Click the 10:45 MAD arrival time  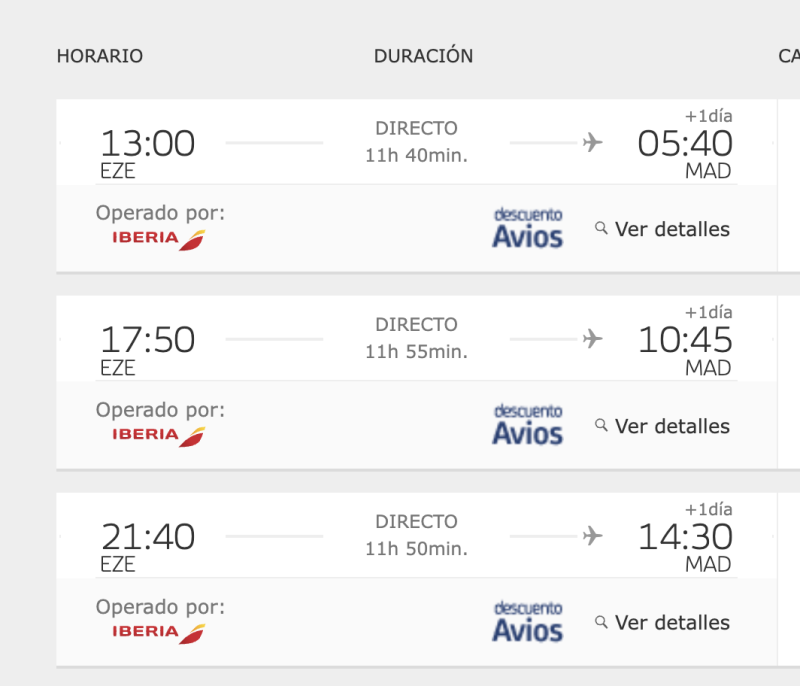[685, 341]
